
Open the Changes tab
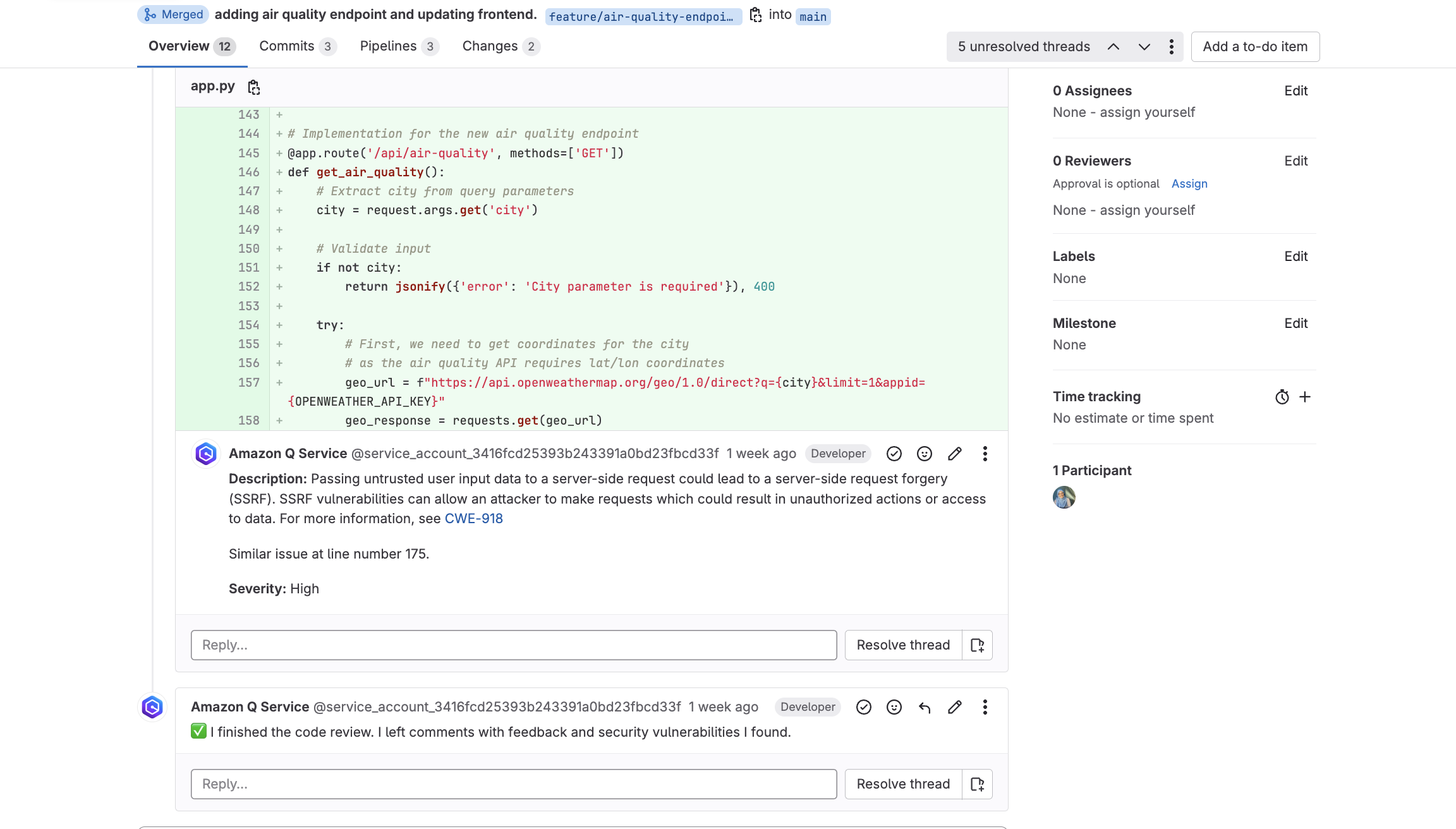[500, 46]
